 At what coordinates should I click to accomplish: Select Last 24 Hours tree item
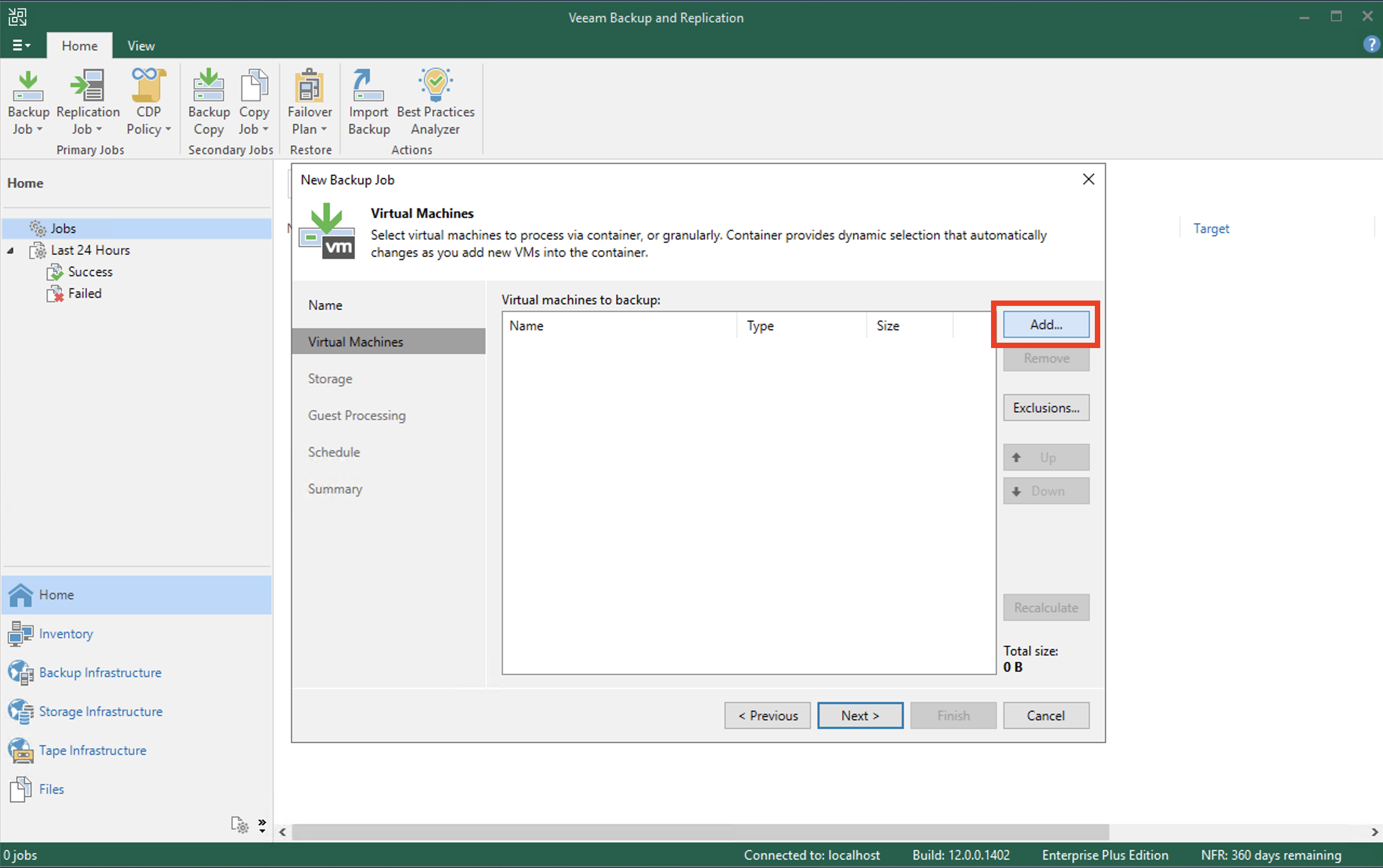coord(90,250)
